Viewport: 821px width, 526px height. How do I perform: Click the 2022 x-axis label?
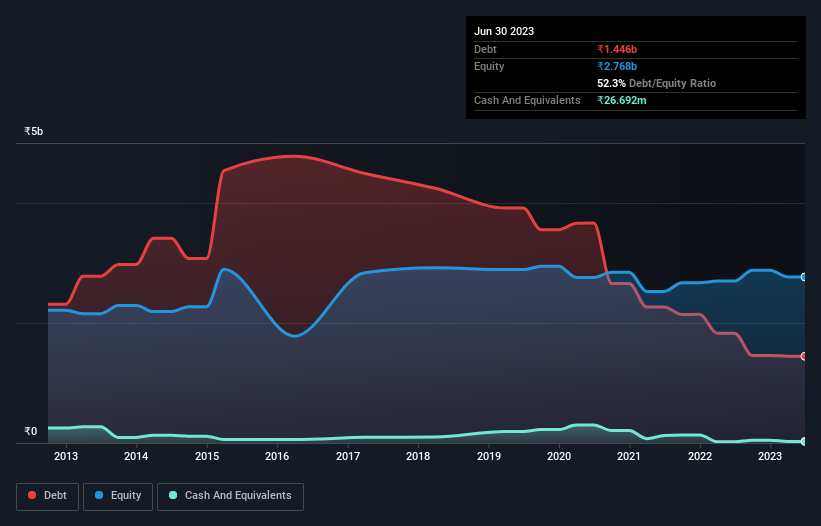pos(700,456)
